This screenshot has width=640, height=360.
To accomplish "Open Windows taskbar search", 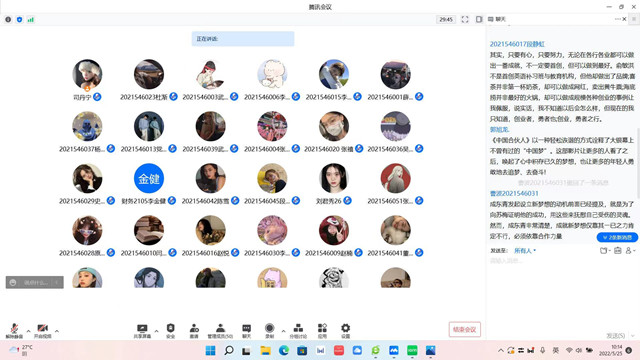I will point(229,350).
